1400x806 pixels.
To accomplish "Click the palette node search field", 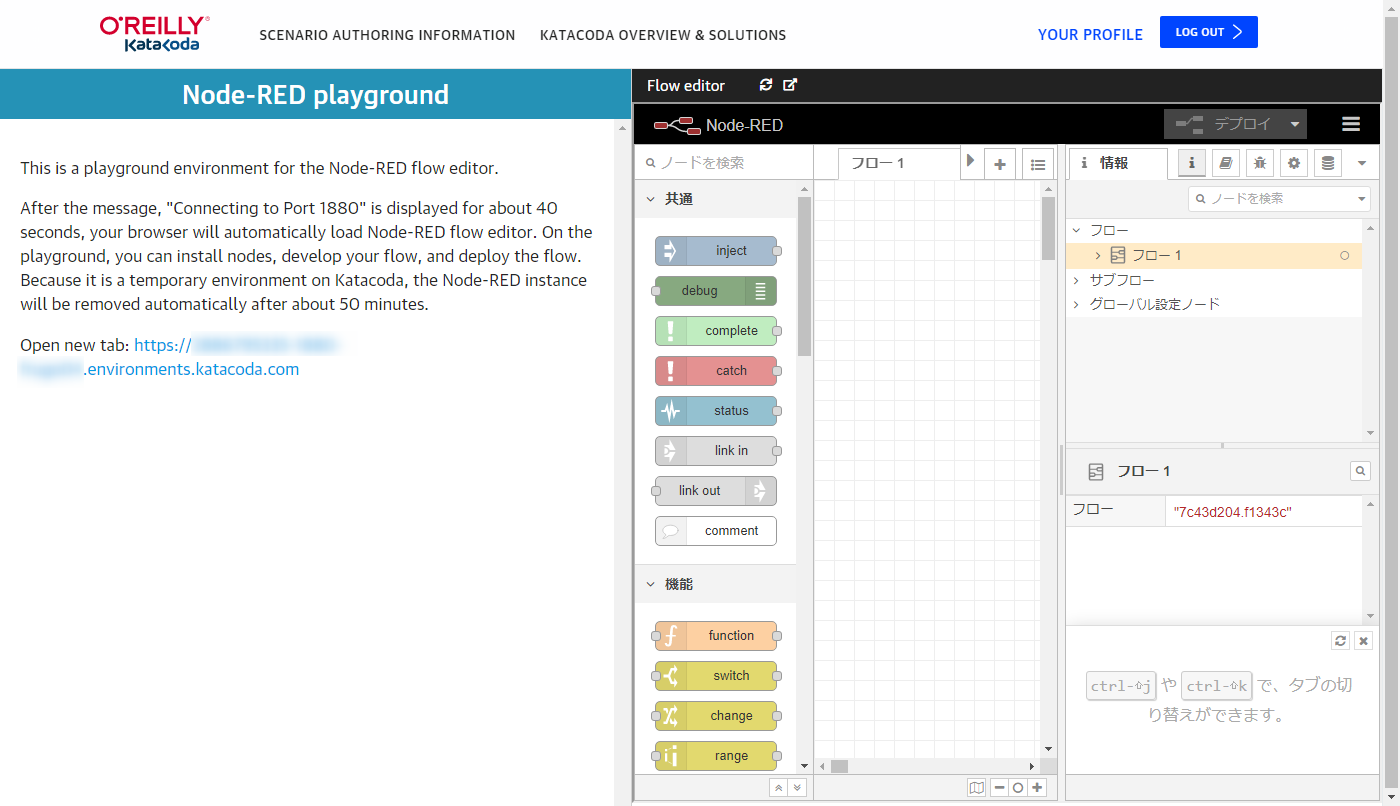I will [x=724, y=163].
